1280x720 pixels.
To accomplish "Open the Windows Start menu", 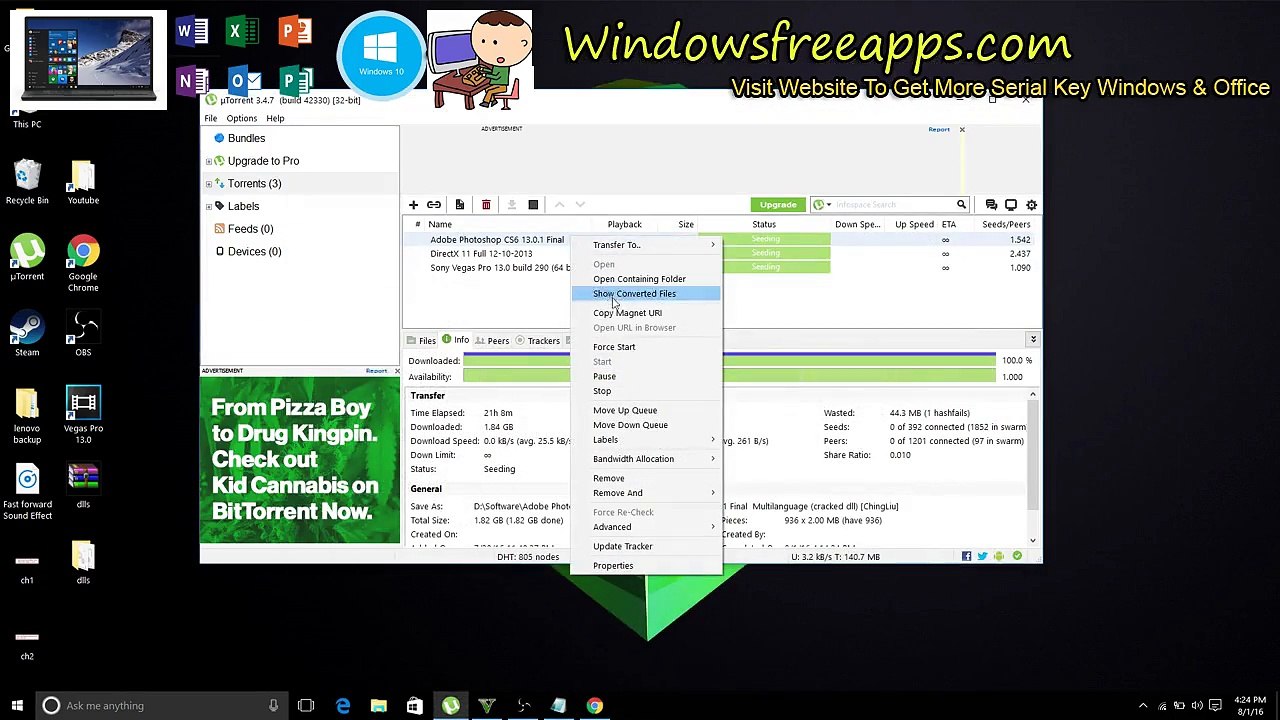I will [17, 706].
